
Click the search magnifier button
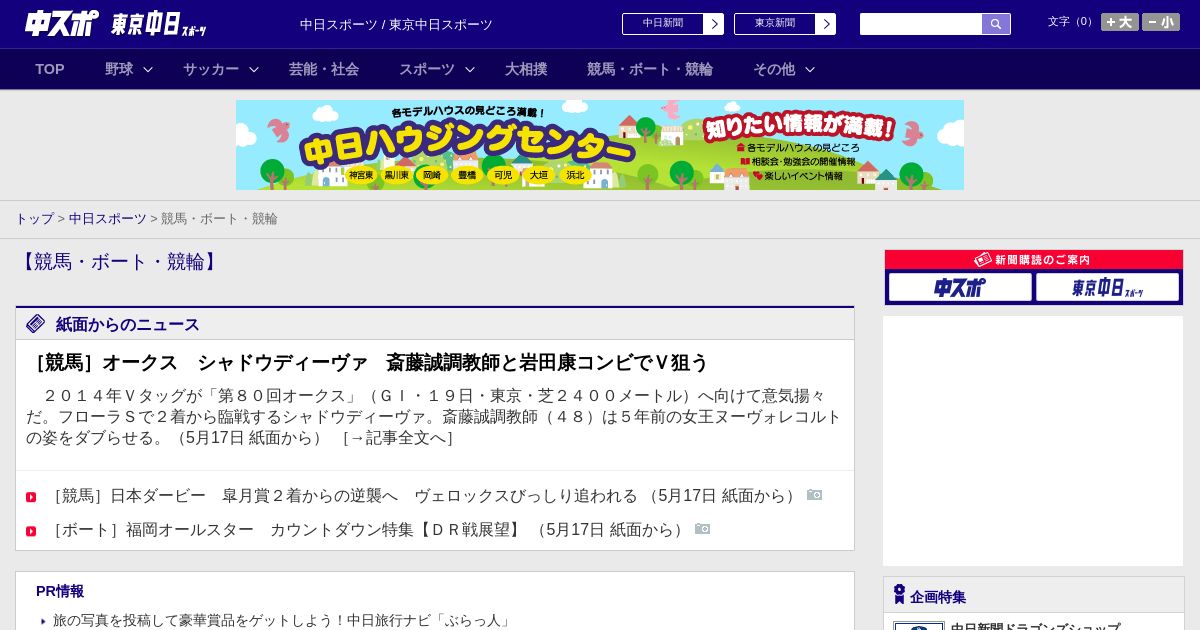click(996, 24)
